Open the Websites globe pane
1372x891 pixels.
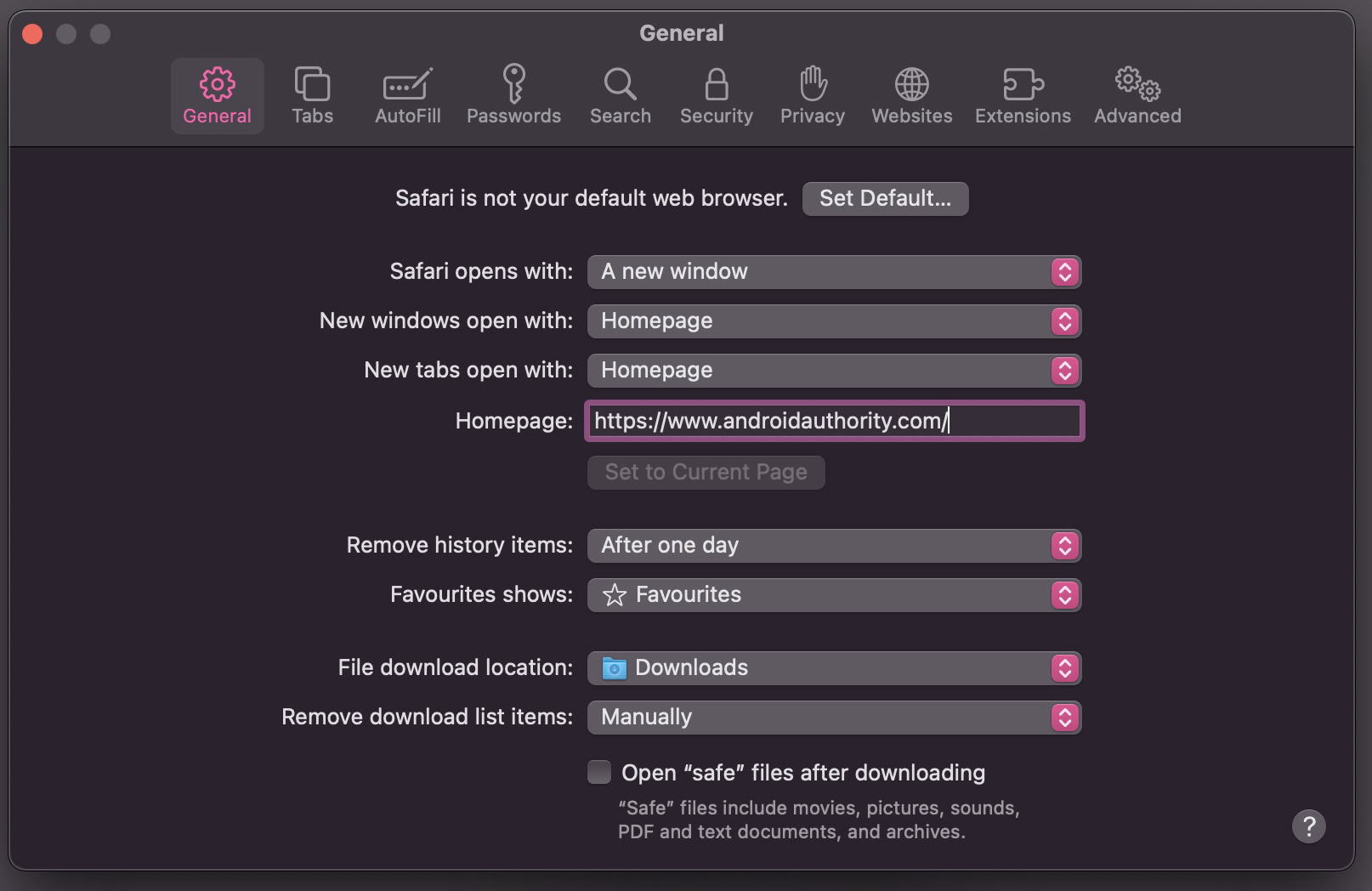click(911, 95)
